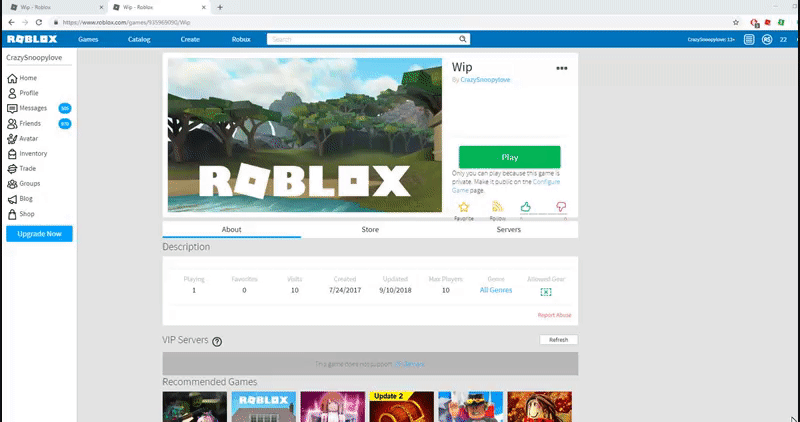Open the first recommended game thumbnail
This screenshot has height=422, width=800.
194,407
